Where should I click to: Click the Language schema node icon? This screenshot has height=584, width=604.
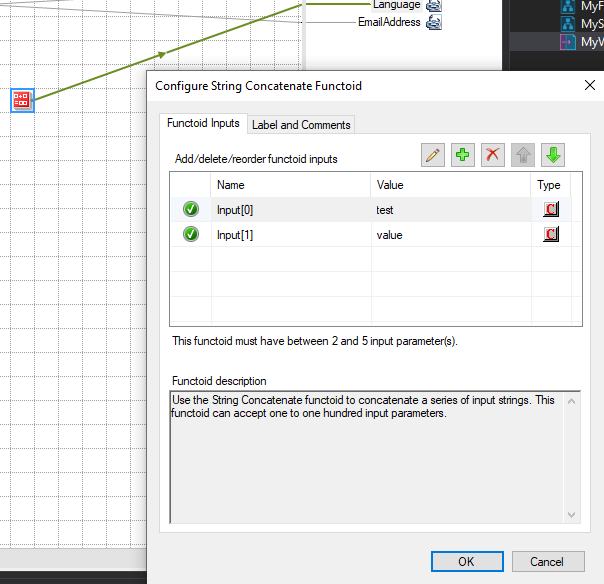(434, 5)
